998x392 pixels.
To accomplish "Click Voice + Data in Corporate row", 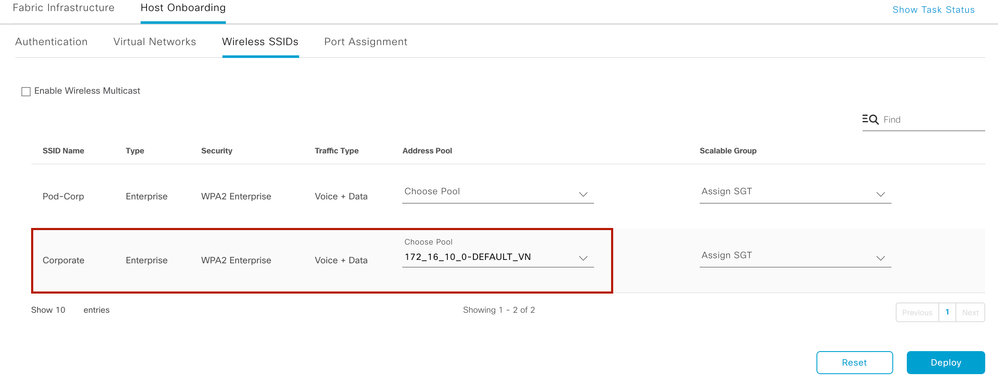I will [341, 260].
